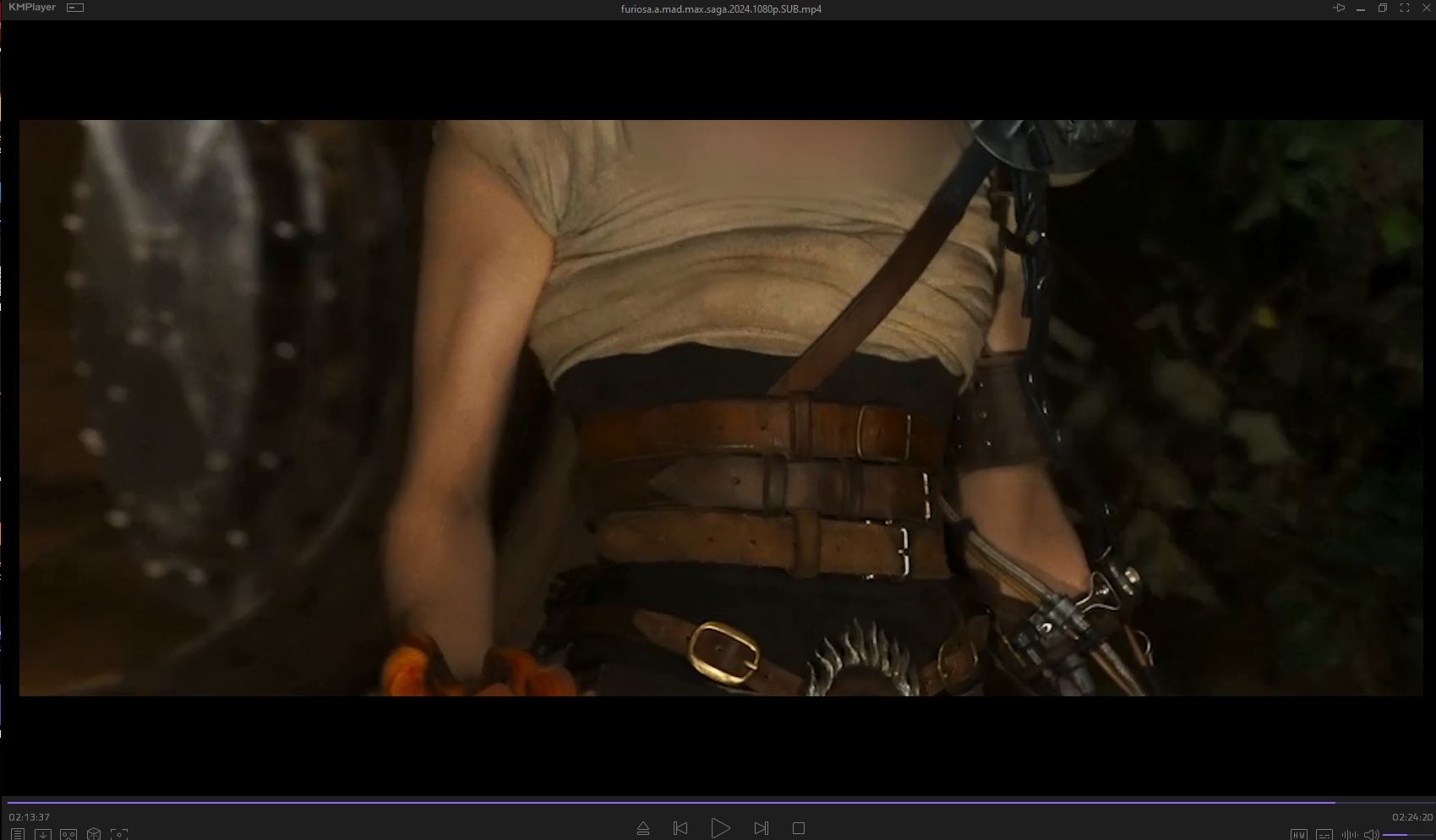Click the eject/open file icon
The width and height of the screenshot is (1436, 840).
(x=642, y=828)
